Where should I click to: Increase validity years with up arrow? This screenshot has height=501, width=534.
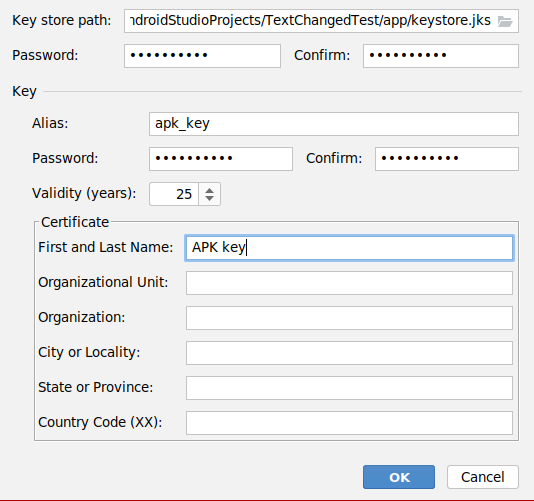209,190
